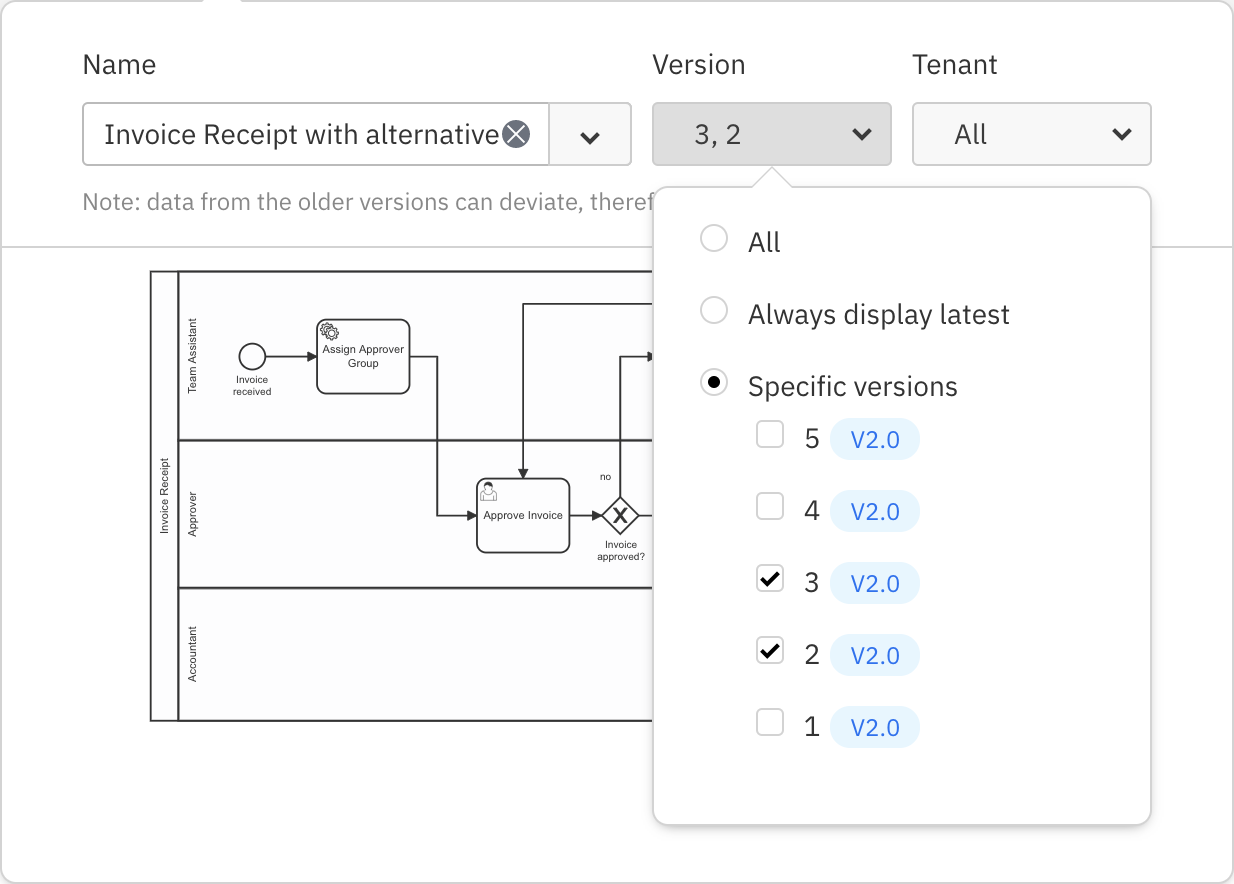Screen dimensions: 1234x884
Task: Select the Specific versions radio button
Action: coord(714,383)
